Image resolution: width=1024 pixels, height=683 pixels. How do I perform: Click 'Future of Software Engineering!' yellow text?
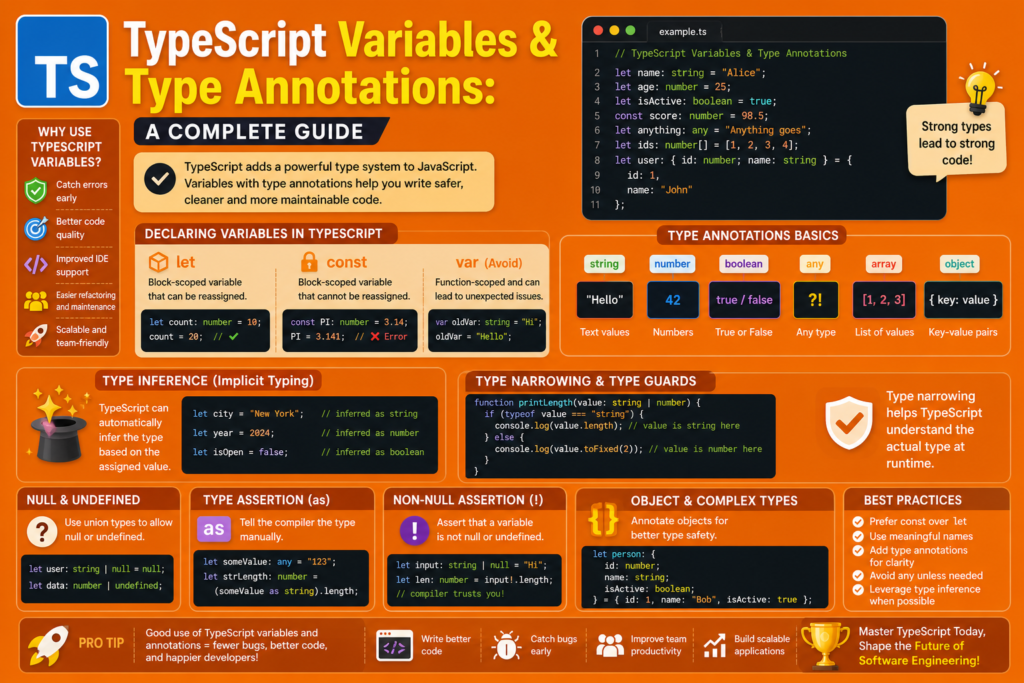click(920, 654)
